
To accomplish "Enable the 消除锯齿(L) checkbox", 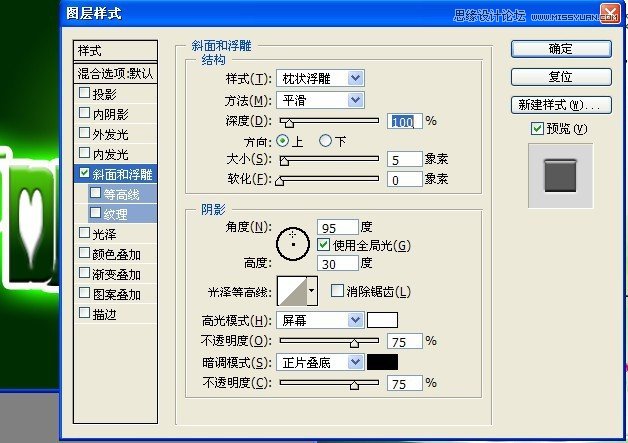I will (x=337, y=290).
